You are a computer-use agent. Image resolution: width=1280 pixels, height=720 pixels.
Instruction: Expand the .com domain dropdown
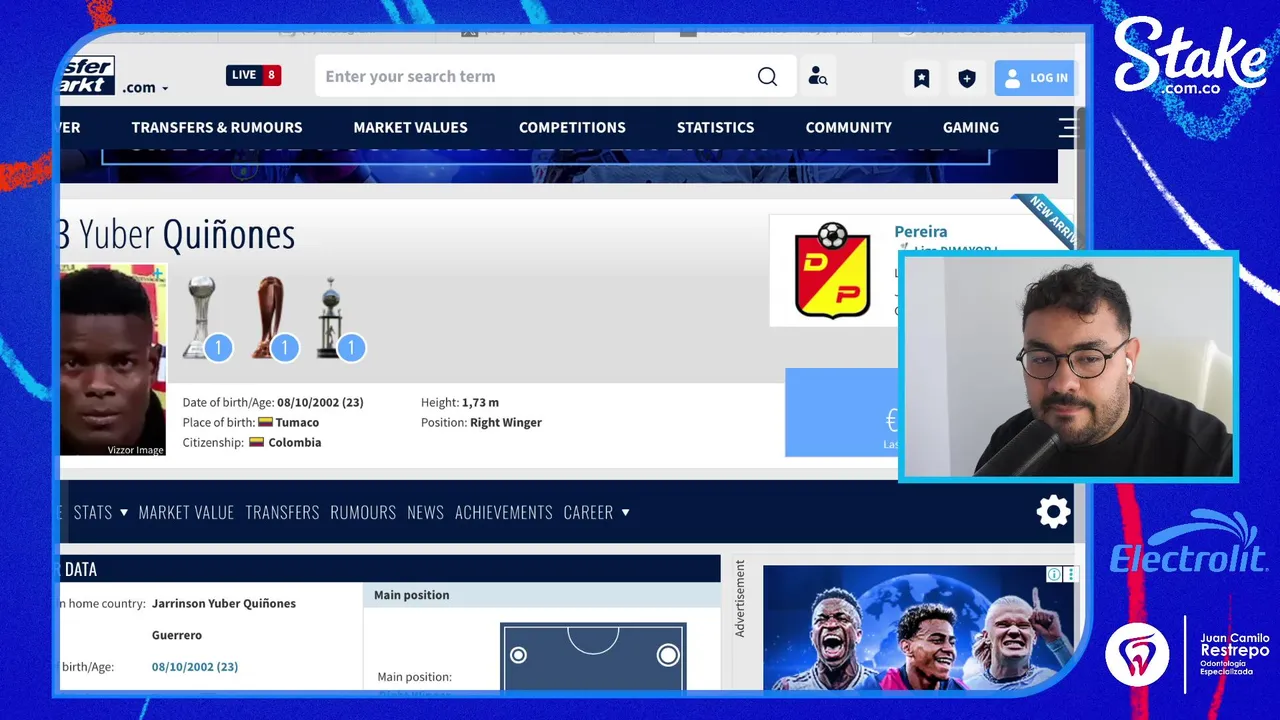(145, 88)
